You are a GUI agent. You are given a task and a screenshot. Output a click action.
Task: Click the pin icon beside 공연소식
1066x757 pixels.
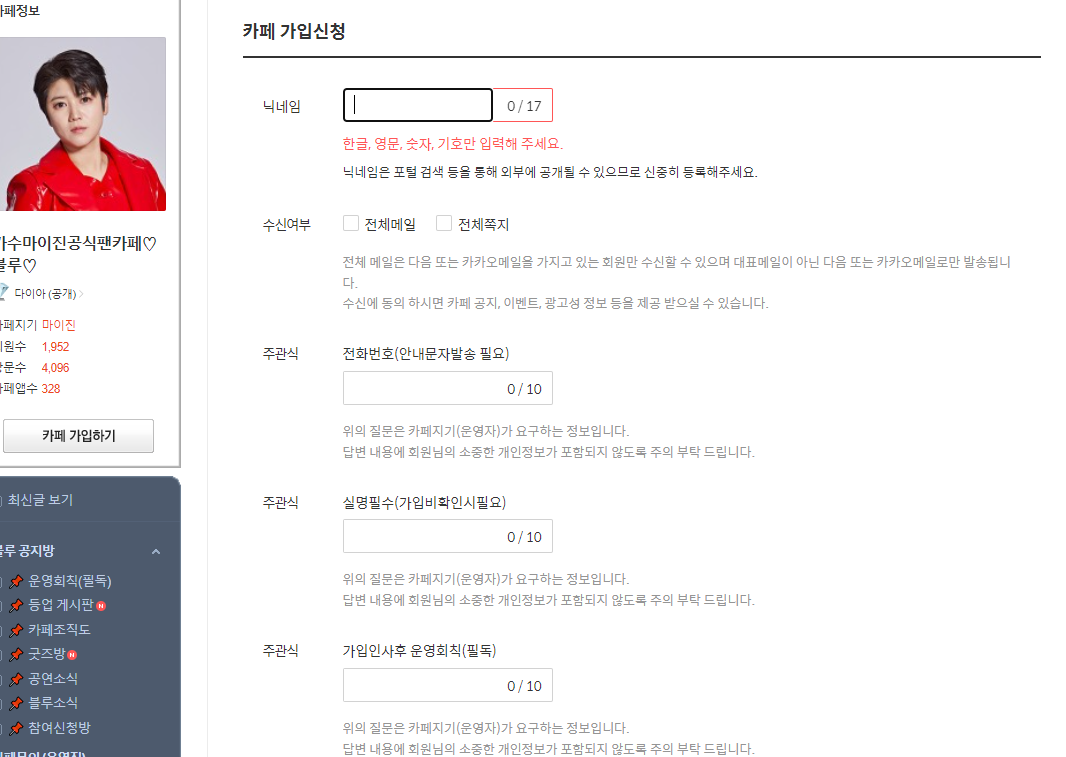coord(16,678)
